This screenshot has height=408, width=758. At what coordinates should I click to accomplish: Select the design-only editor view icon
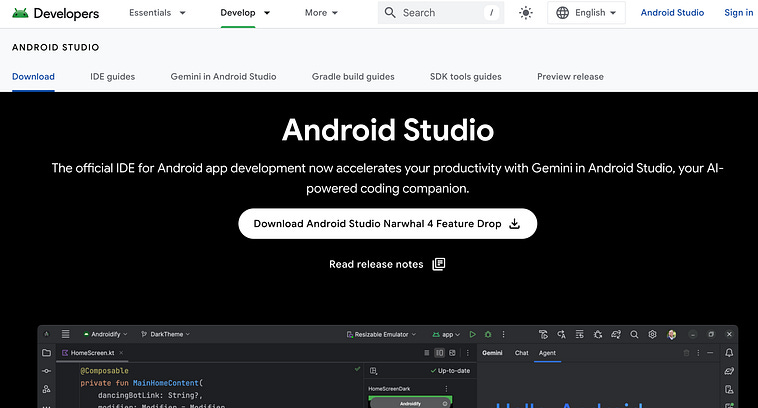[x=452, y=353]
